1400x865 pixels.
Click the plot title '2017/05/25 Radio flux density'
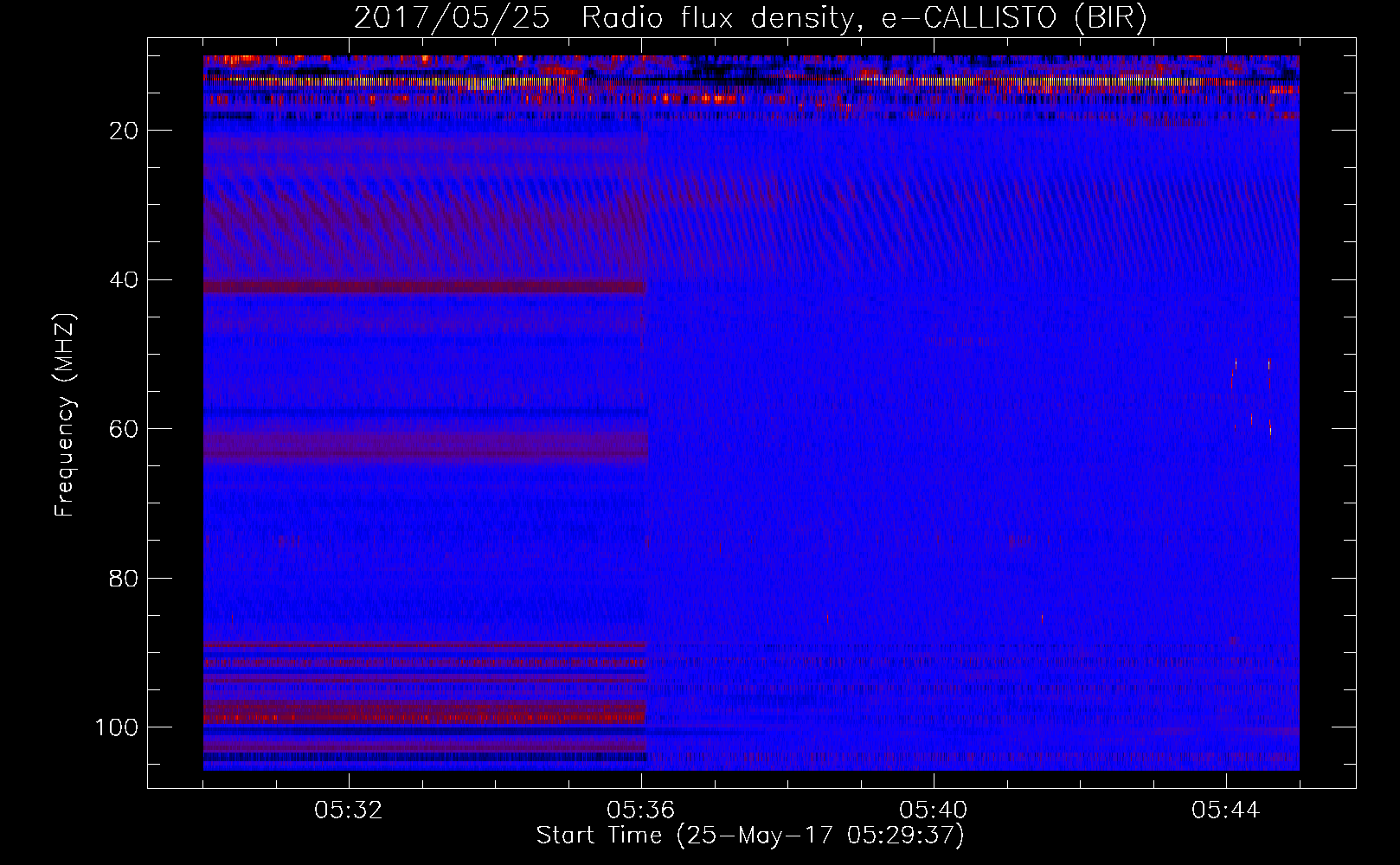tap(750, 18)
